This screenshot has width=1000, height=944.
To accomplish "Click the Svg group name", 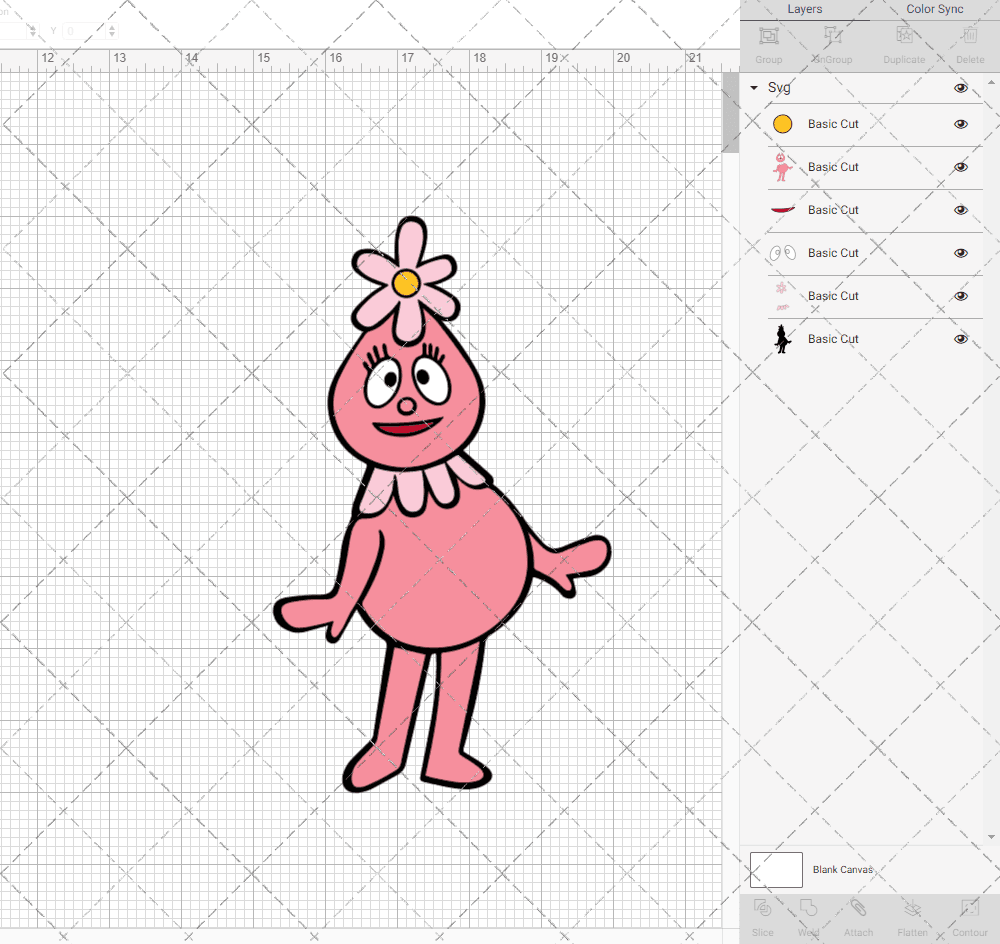I will point(779,87).
